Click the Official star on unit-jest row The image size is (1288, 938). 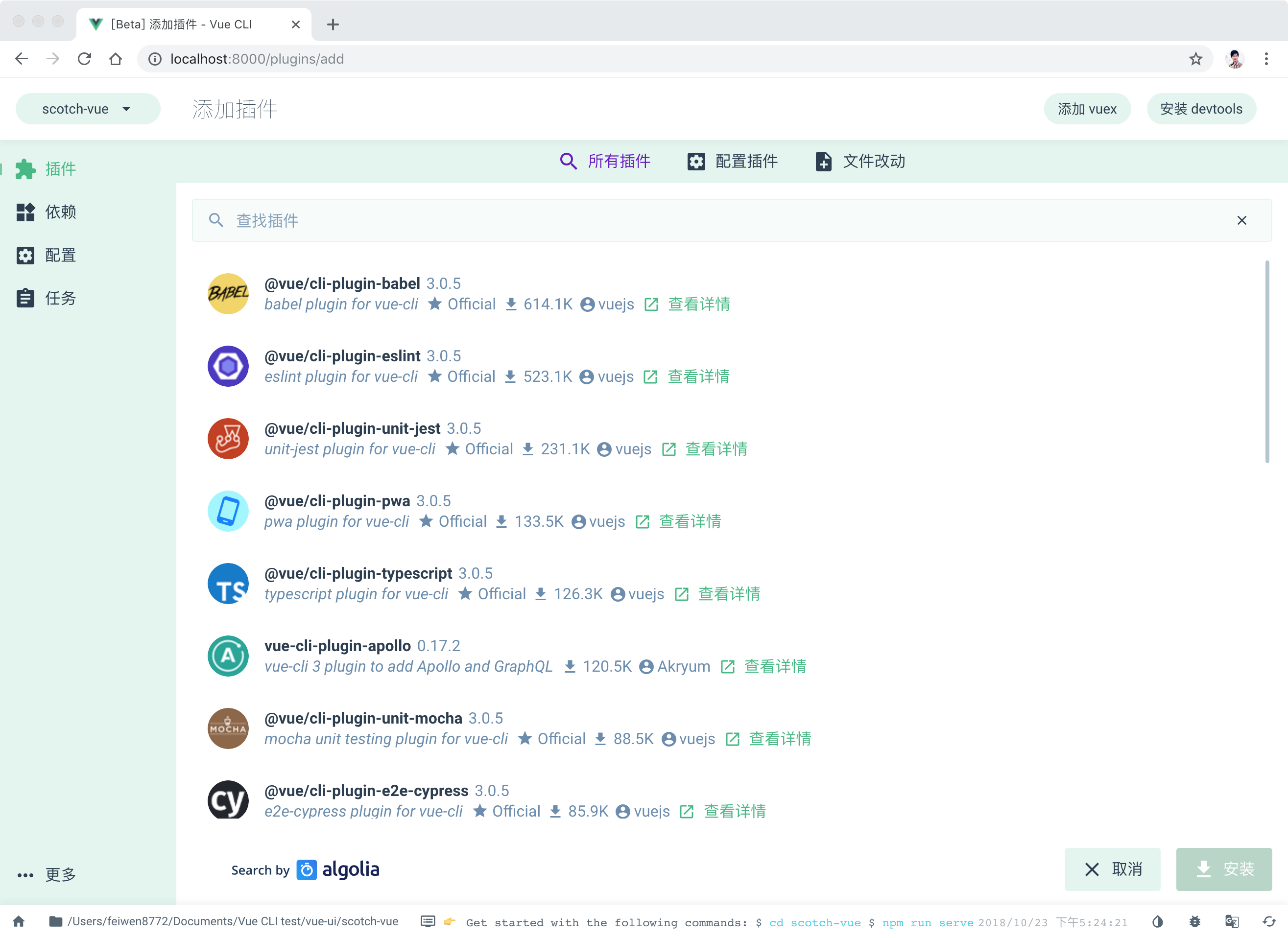coord(453,448)
